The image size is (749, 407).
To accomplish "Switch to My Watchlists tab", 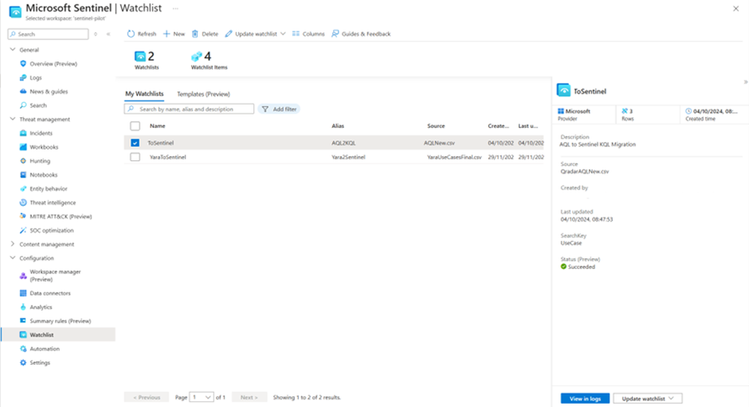I will click(x=144, y=94).
